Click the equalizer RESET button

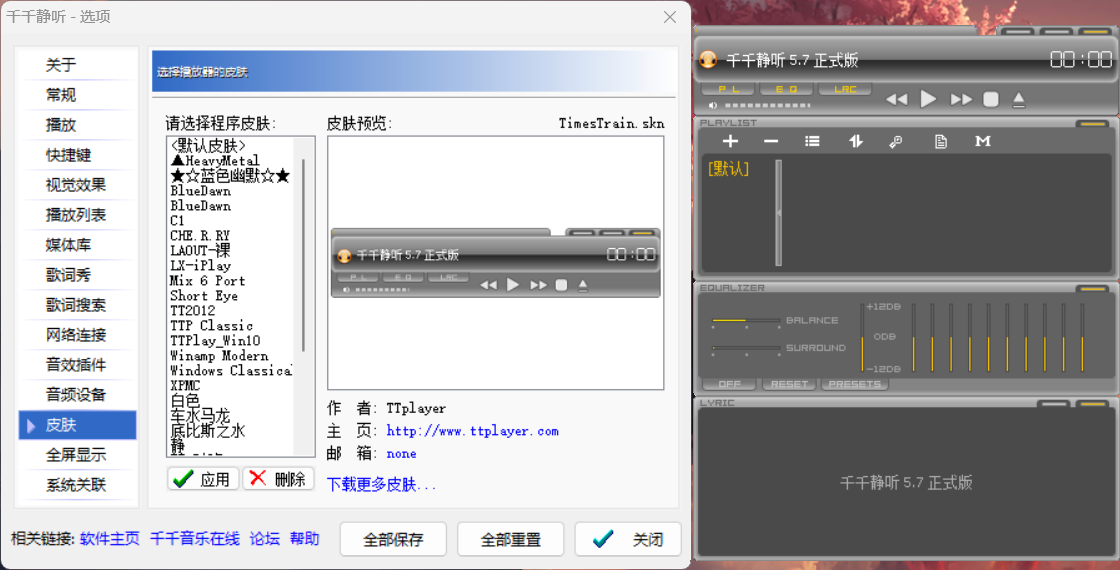(x=789, y=384)
